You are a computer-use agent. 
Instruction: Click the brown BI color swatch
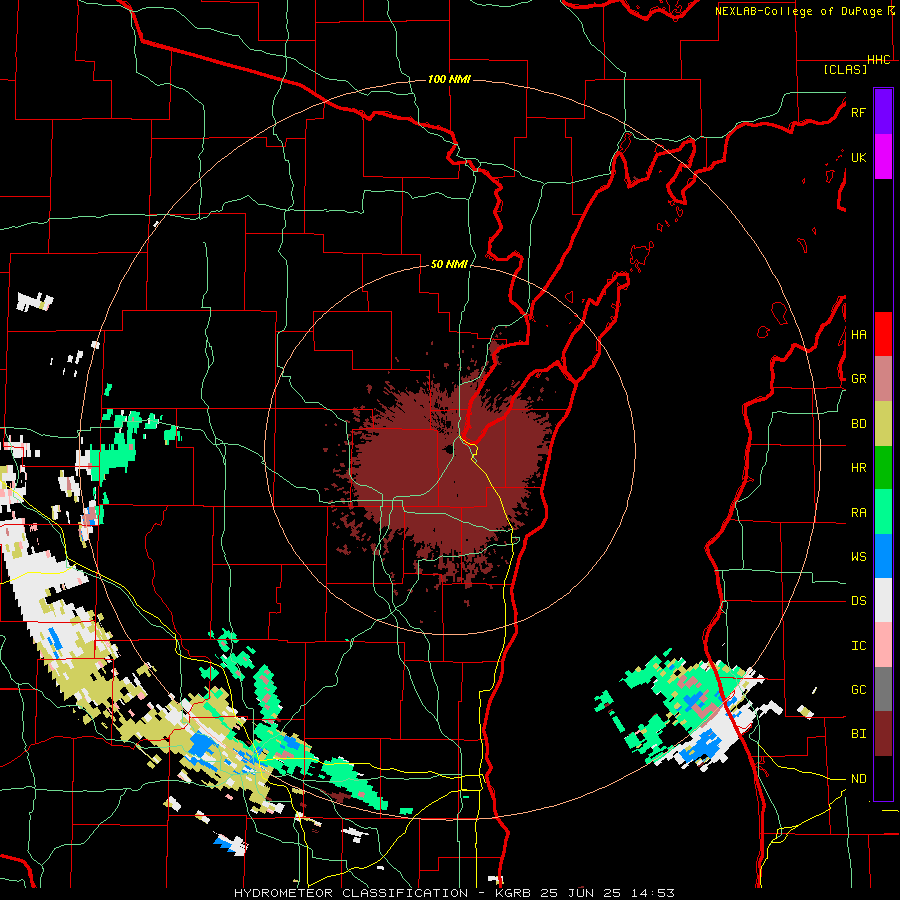click(883, 734)
